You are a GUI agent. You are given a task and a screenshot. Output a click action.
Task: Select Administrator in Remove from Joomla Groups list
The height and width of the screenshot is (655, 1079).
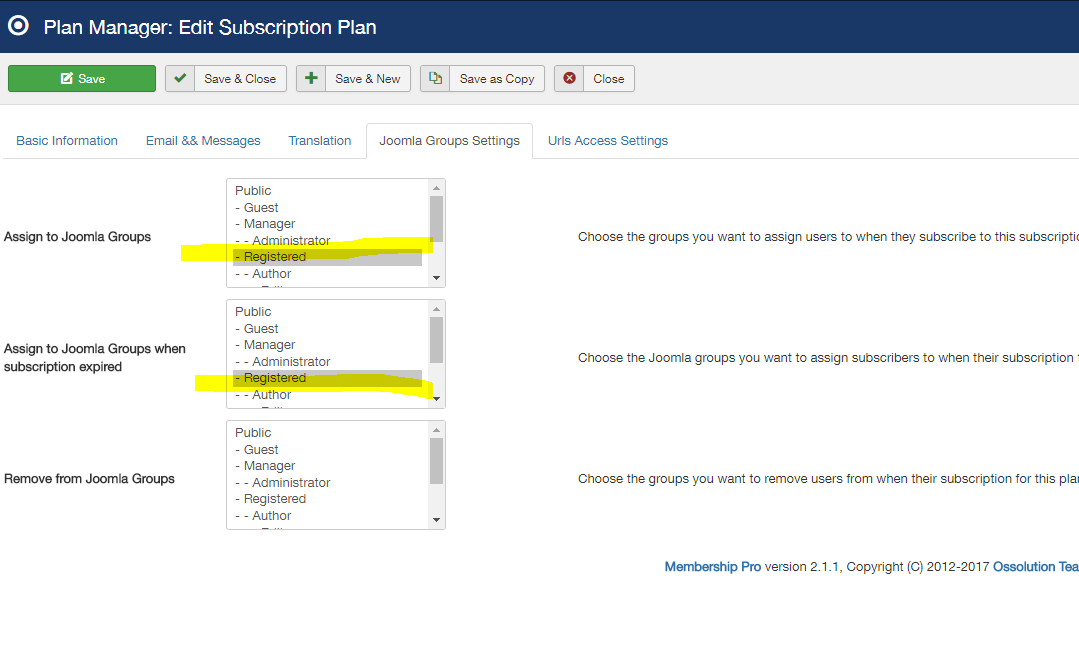pos(328,482)
